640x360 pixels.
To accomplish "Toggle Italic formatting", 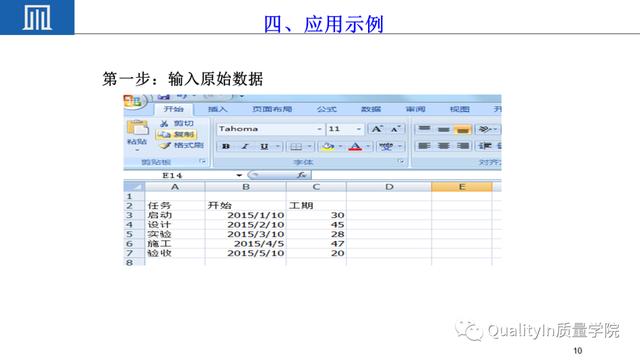I will pos(245,146).
